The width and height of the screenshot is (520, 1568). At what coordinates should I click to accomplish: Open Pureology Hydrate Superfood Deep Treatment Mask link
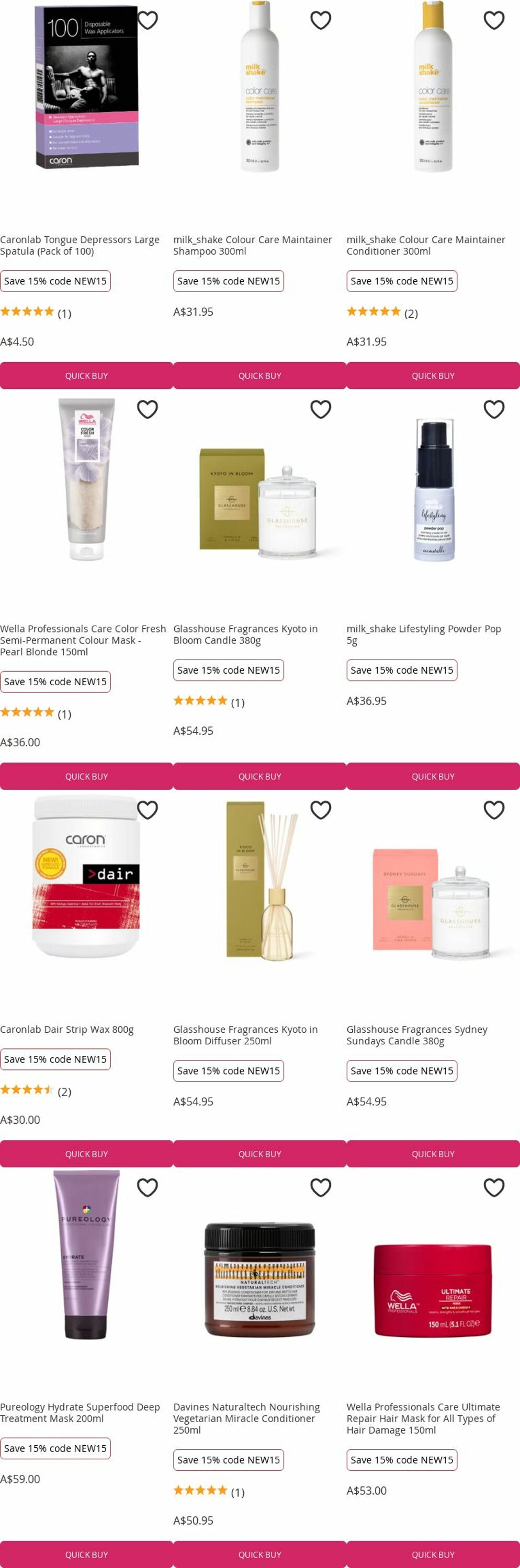80,1413
